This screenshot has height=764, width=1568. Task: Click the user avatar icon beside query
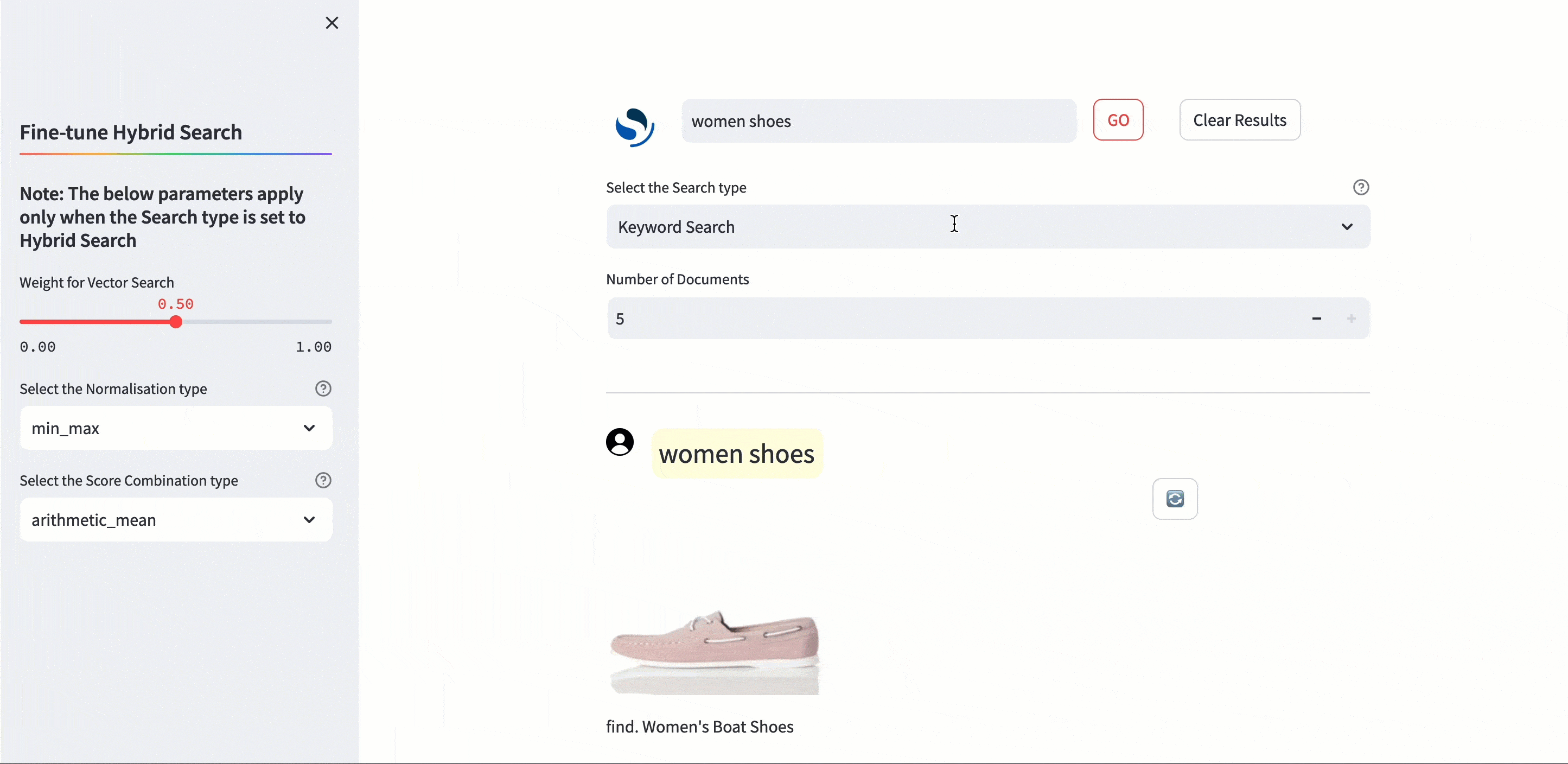tap(620, 442)
